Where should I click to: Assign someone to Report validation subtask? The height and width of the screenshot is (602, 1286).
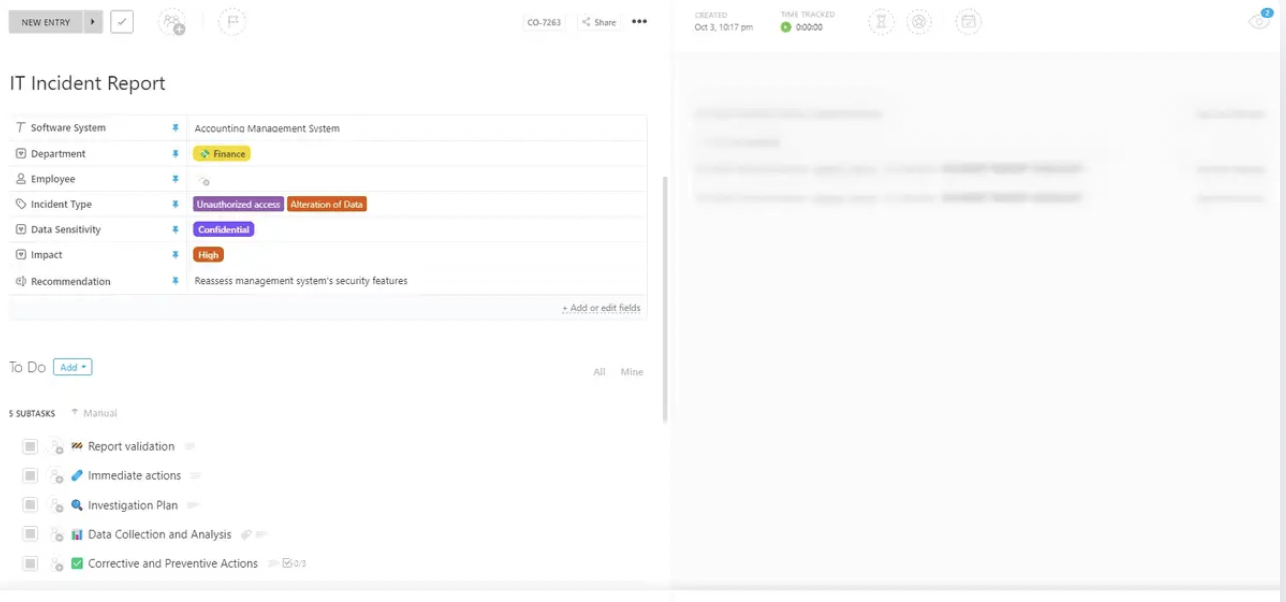(x=56, y=447)
